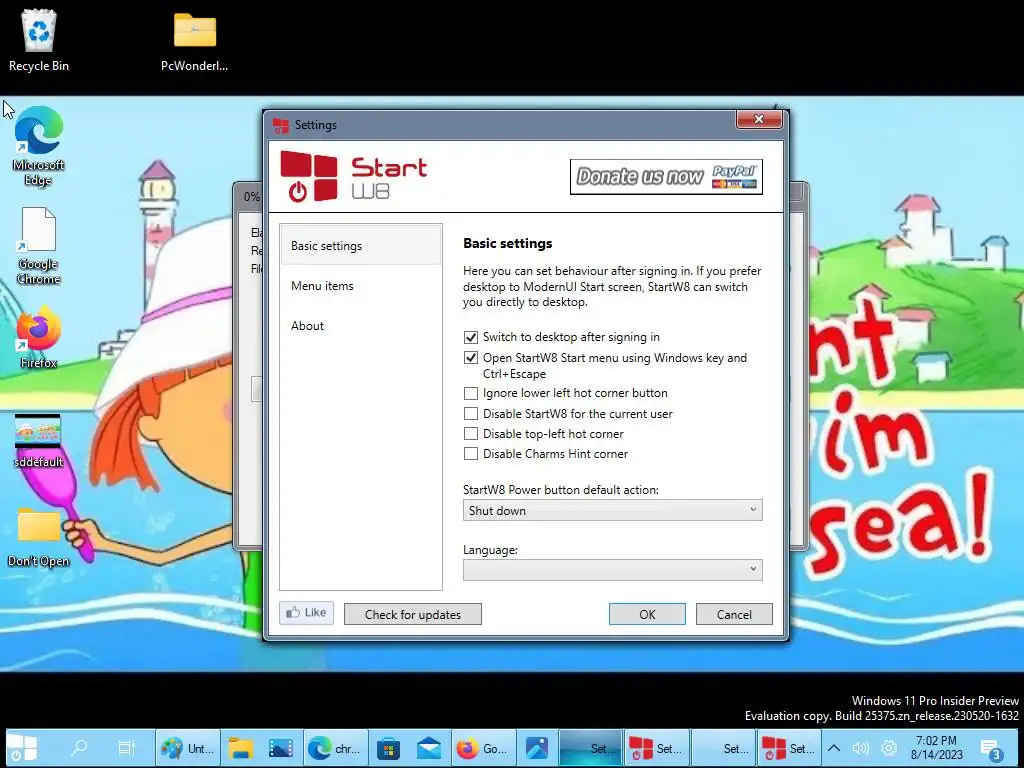Open the volume speaker tray icon

coord(861,748)
